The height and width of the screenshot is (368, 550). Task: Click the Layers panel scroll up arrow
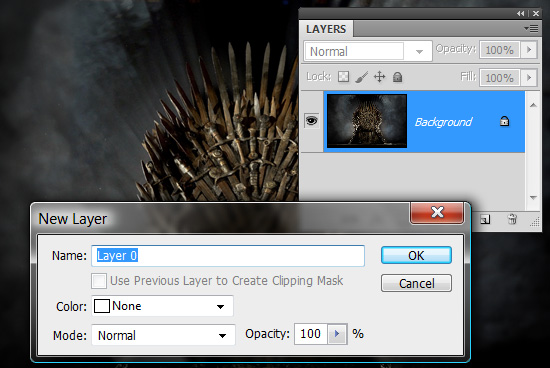pyautogui.click(x=533, y=105)
